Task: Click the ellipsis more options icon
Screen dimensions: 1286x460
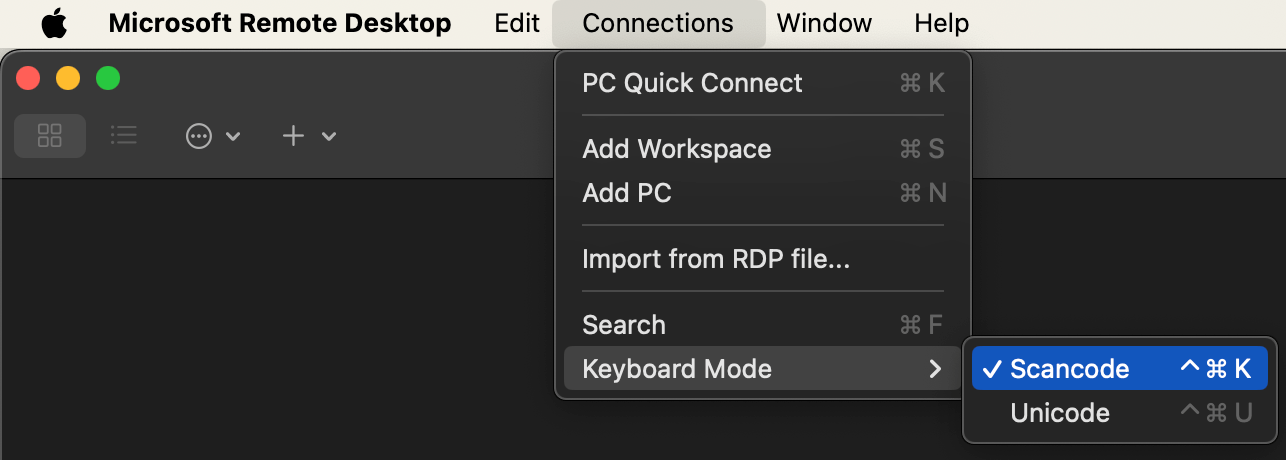Action: 200,136
